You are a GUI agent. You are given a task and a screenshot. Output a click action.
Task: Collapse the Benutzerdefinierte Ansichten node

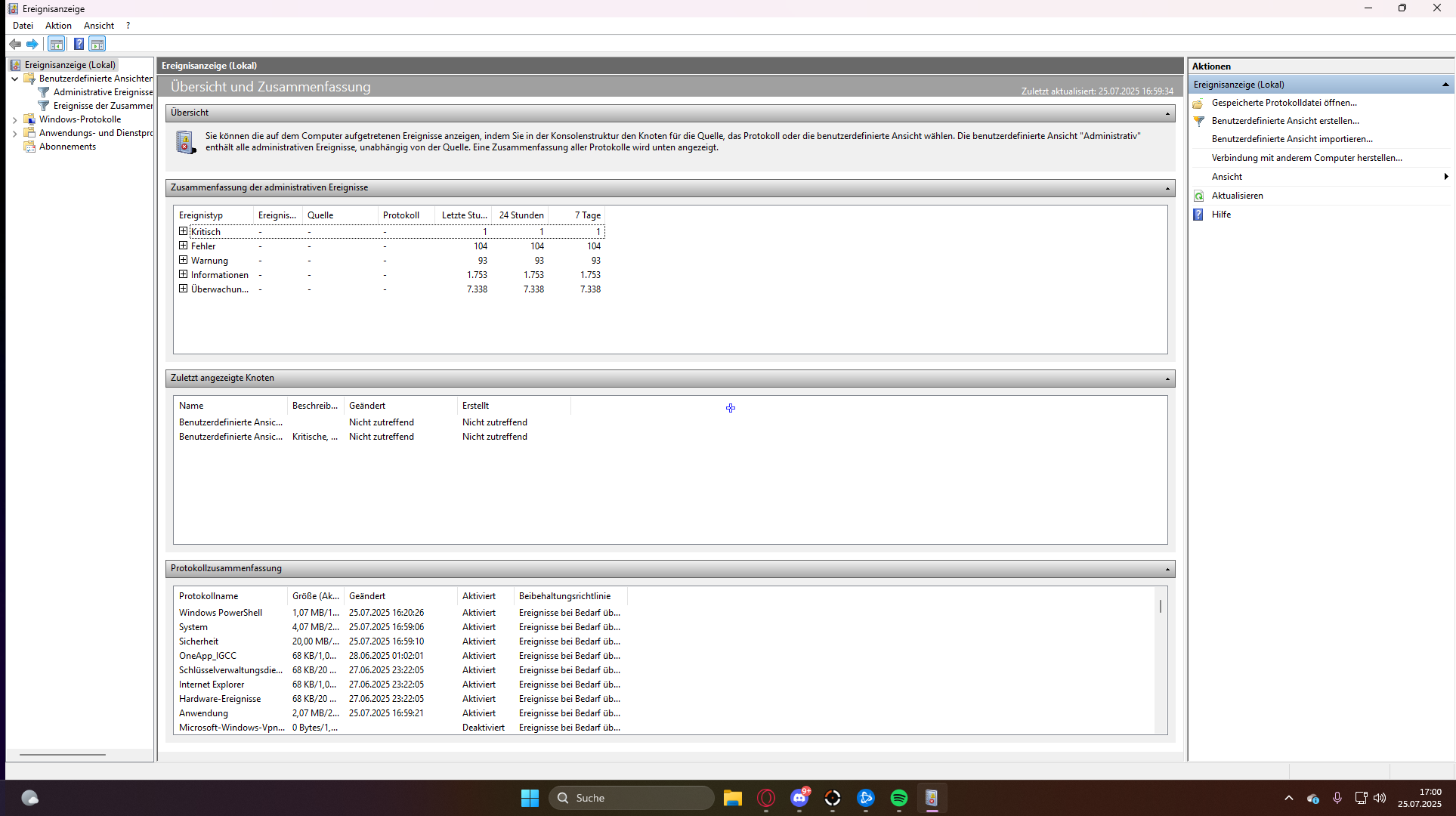click(14, 79)
